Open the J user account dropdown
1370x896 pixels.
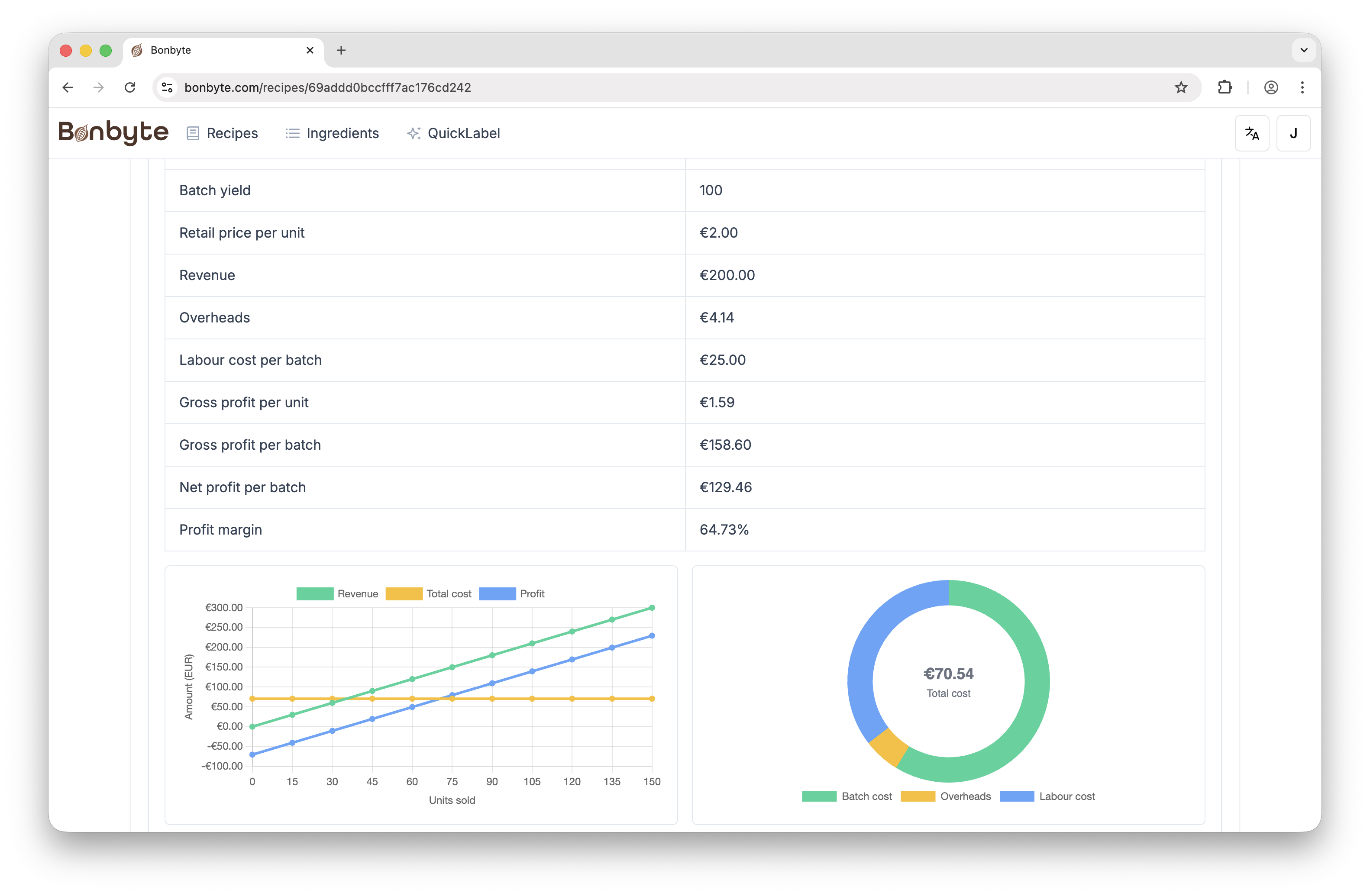1293,133
